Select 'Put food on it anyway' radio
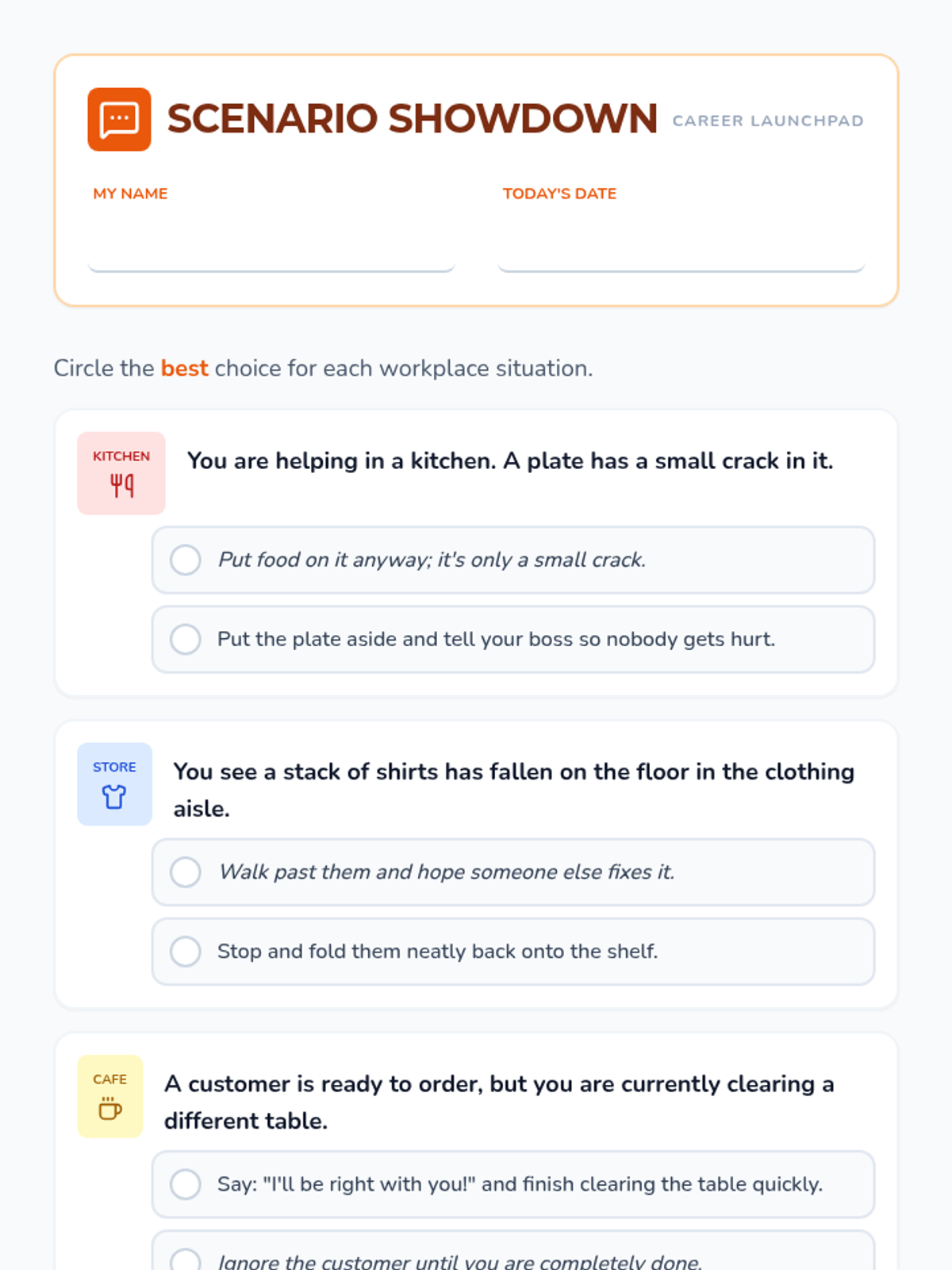This screenshot has height=1270, width=952. click(186, 560)
